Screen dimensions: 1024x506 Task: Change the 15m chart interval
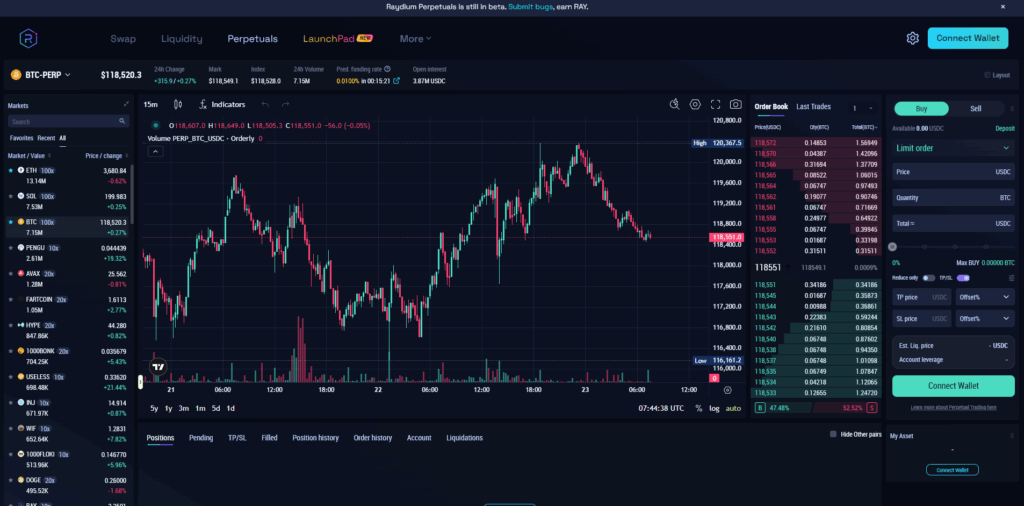point(150,104)
